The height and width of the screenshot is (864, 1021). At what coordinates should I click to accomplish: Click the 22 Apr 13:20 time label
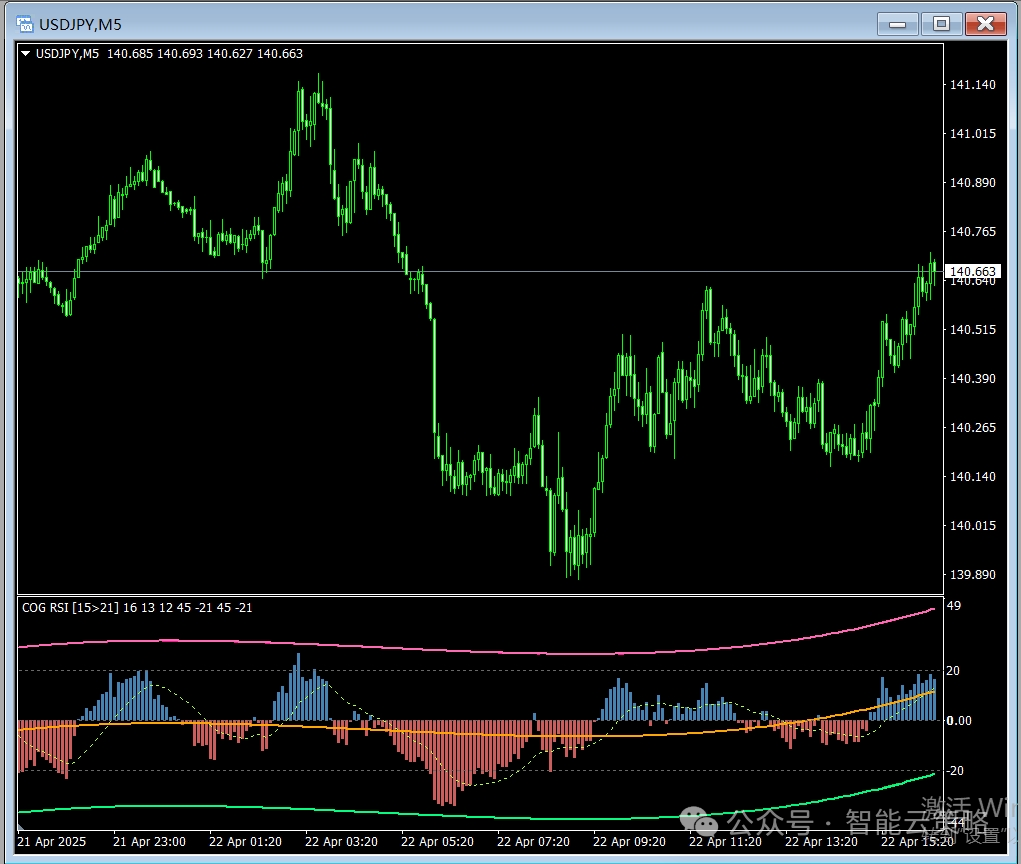[821, 841]
